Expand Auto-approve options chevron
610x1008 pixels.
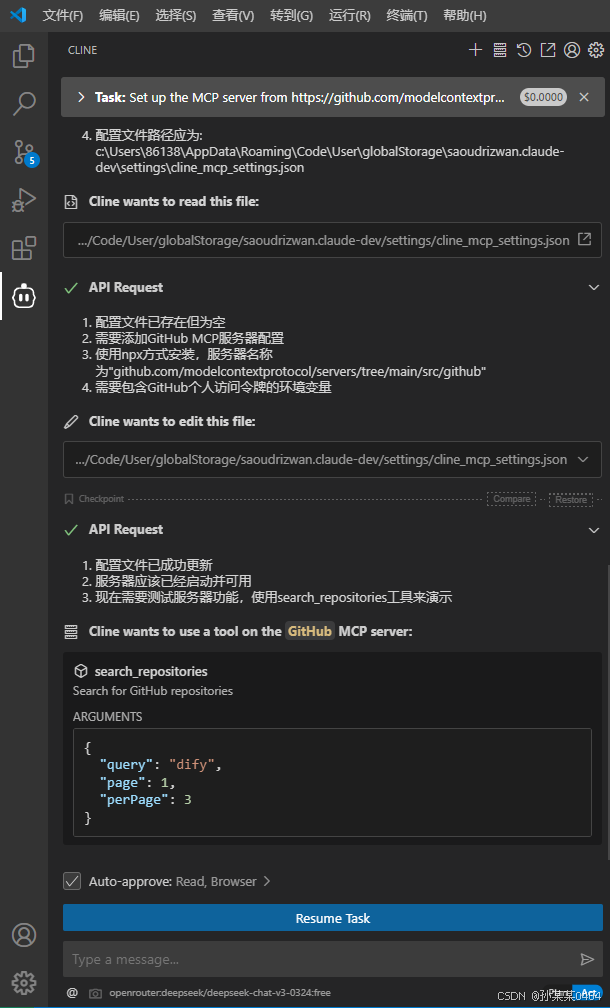pos(267,881)
